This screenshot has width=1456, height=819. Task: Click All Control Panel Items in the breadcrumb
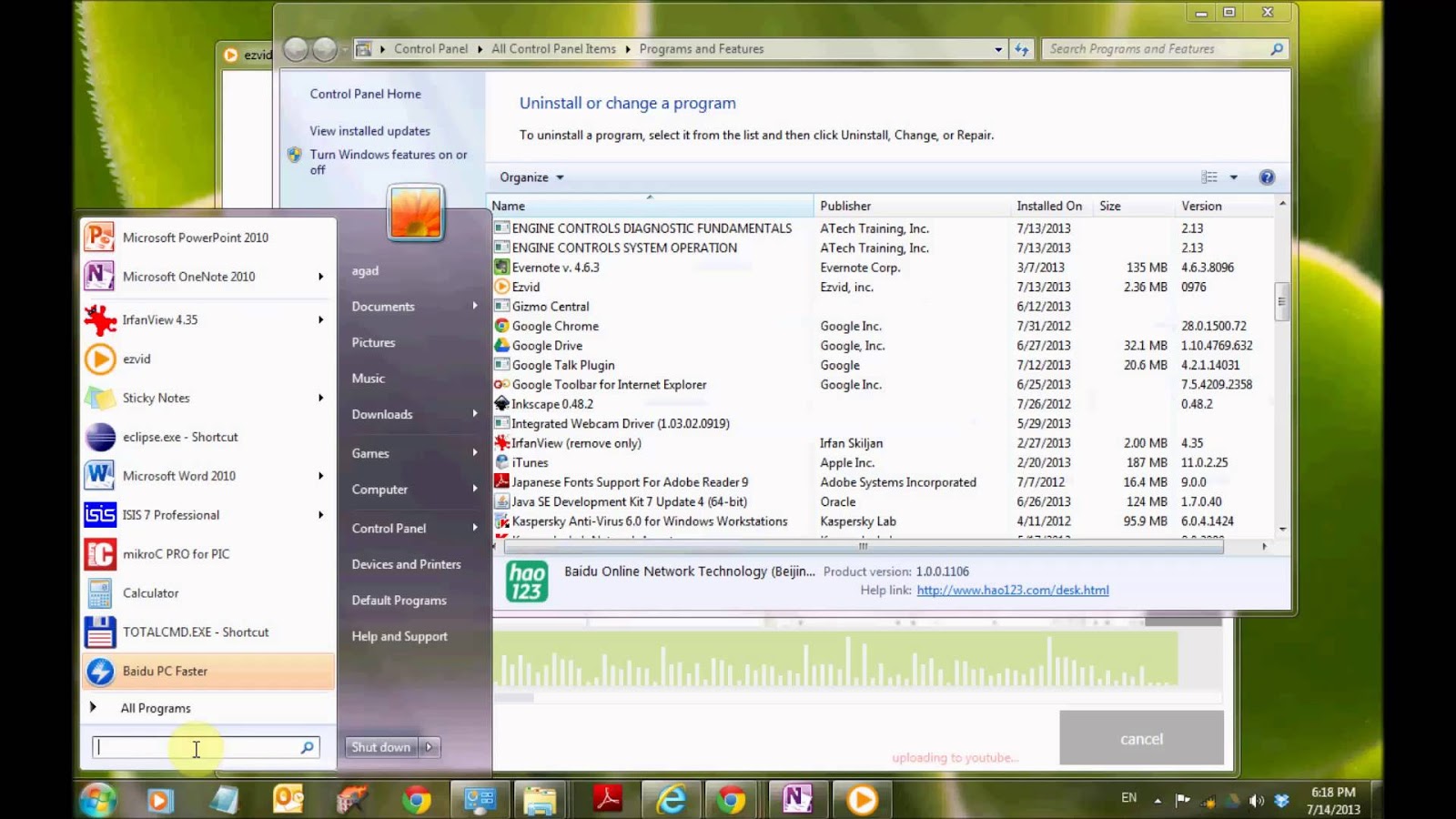(553, 49)
